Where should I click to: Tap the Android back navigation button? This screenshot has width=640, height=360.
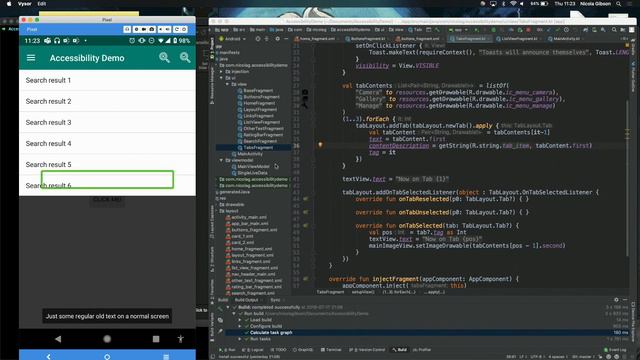coord(58,339)
